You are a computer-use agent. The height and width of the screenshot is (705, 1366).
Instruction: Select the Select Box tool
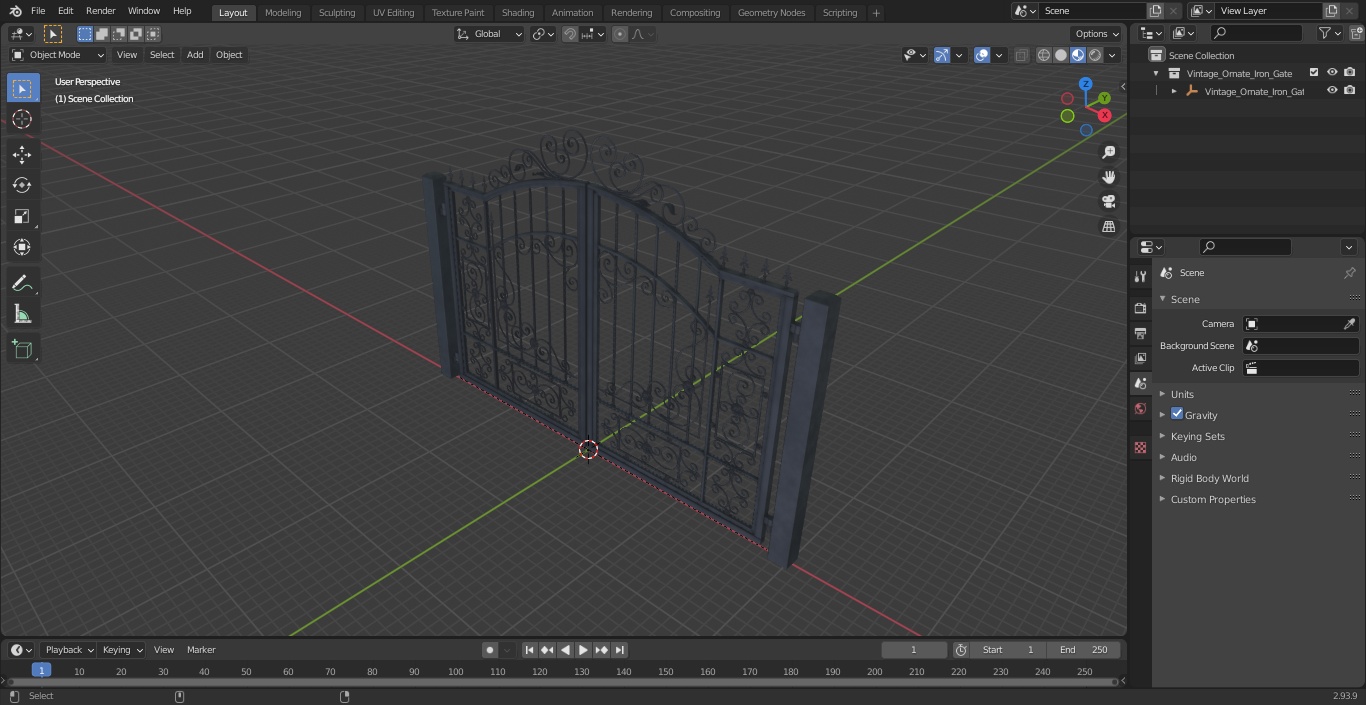coord(22,88)
